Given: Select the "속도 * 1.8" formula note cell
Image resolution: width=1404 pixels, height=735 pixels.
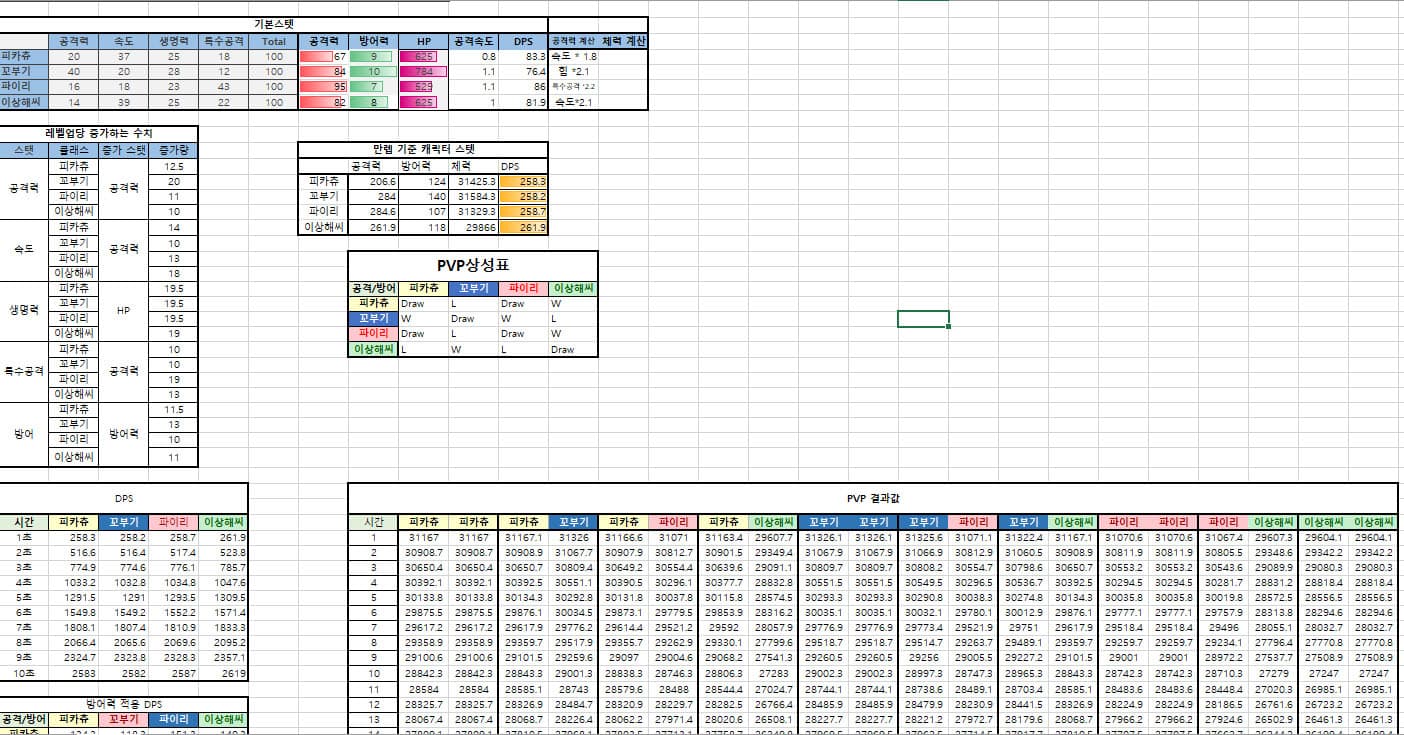Looking at the screenshot, I should [x=573, y=57].
